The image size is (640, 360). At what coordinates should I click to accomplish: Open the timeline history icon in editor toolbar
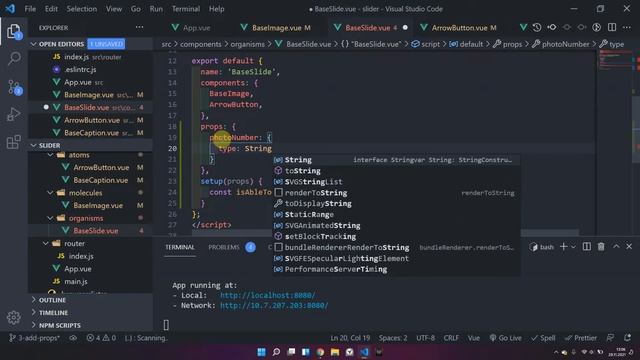[x=537, y=27]
